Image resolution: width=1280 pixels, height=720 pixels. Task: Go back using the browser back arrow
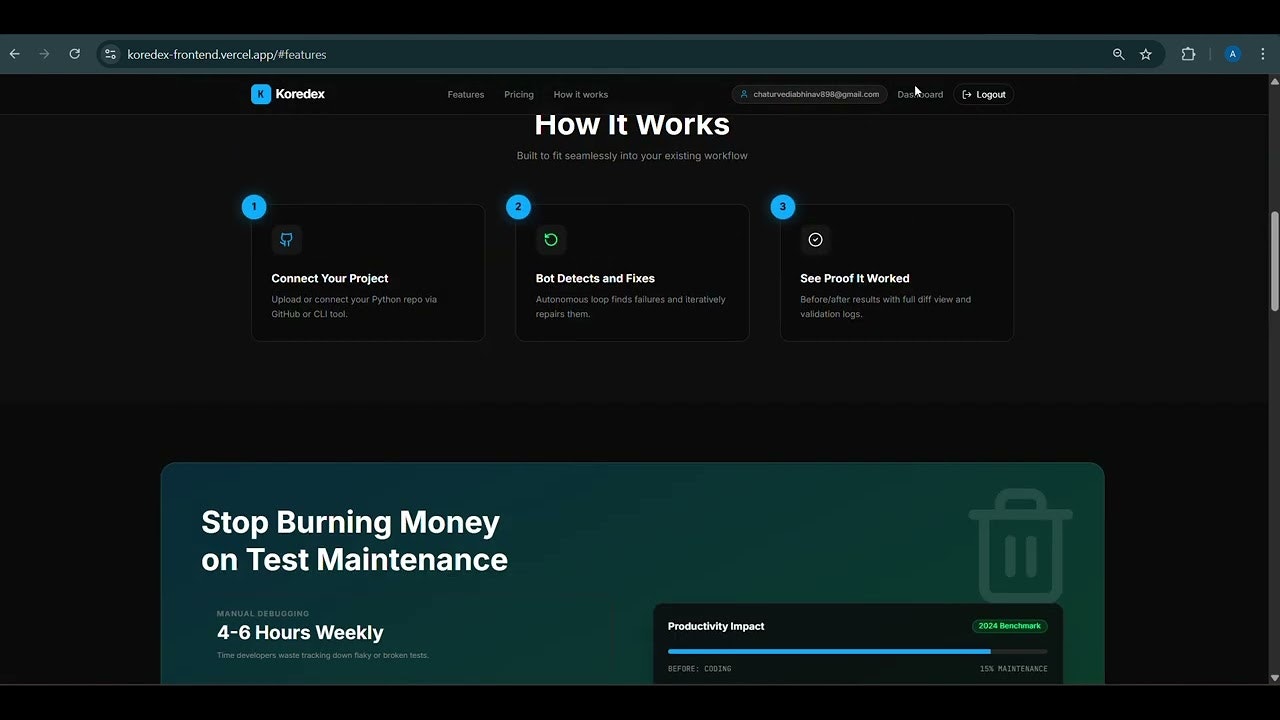click(15, 54)
